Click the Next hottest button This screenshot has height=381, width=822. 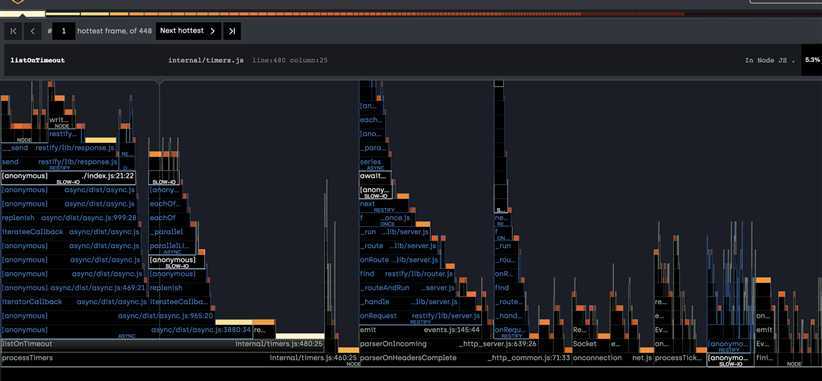click(x=188, y=31)
